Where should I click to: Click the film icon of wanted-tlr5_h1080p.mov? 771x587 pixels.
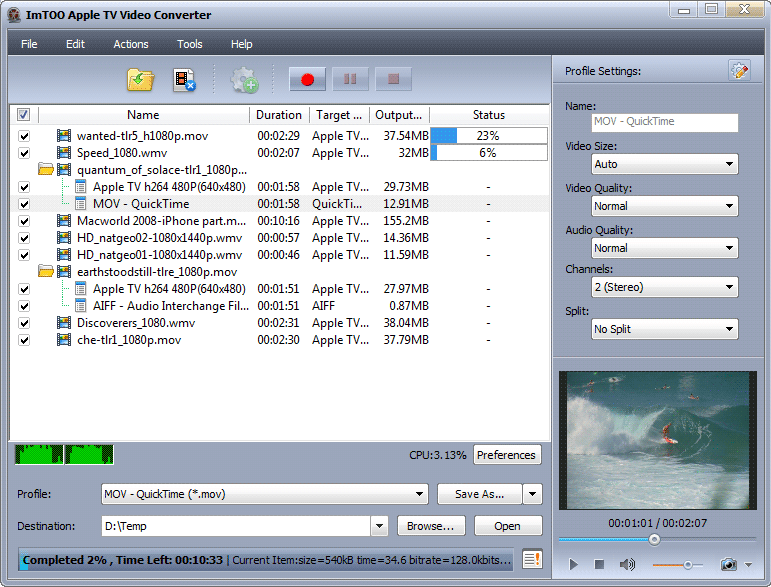[x=63, y=136]
